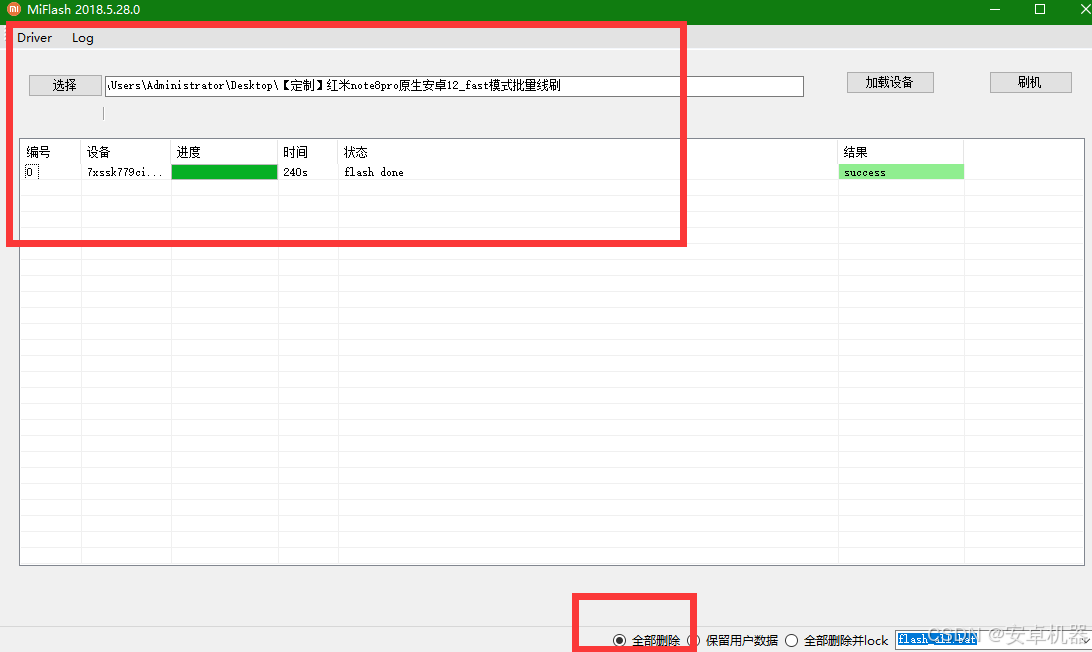
Task: Open the Driver menu
Action: [x=34, y=38]
